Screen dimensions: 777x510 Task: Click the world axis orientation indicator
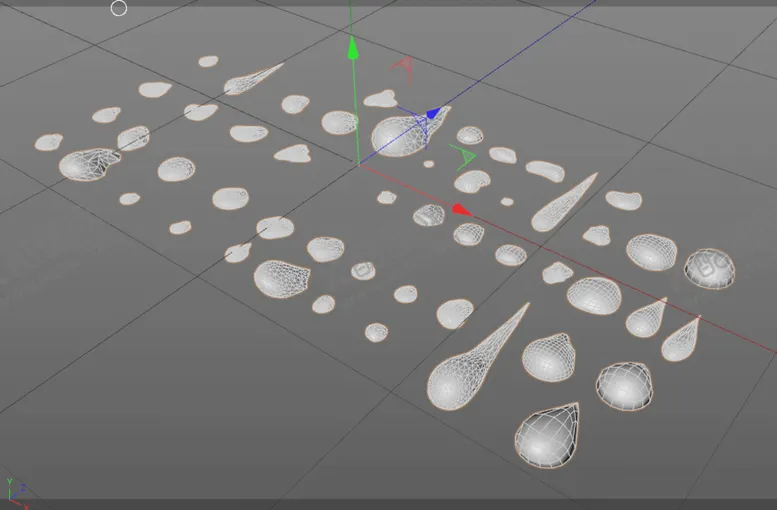click(x=17, y=493)
